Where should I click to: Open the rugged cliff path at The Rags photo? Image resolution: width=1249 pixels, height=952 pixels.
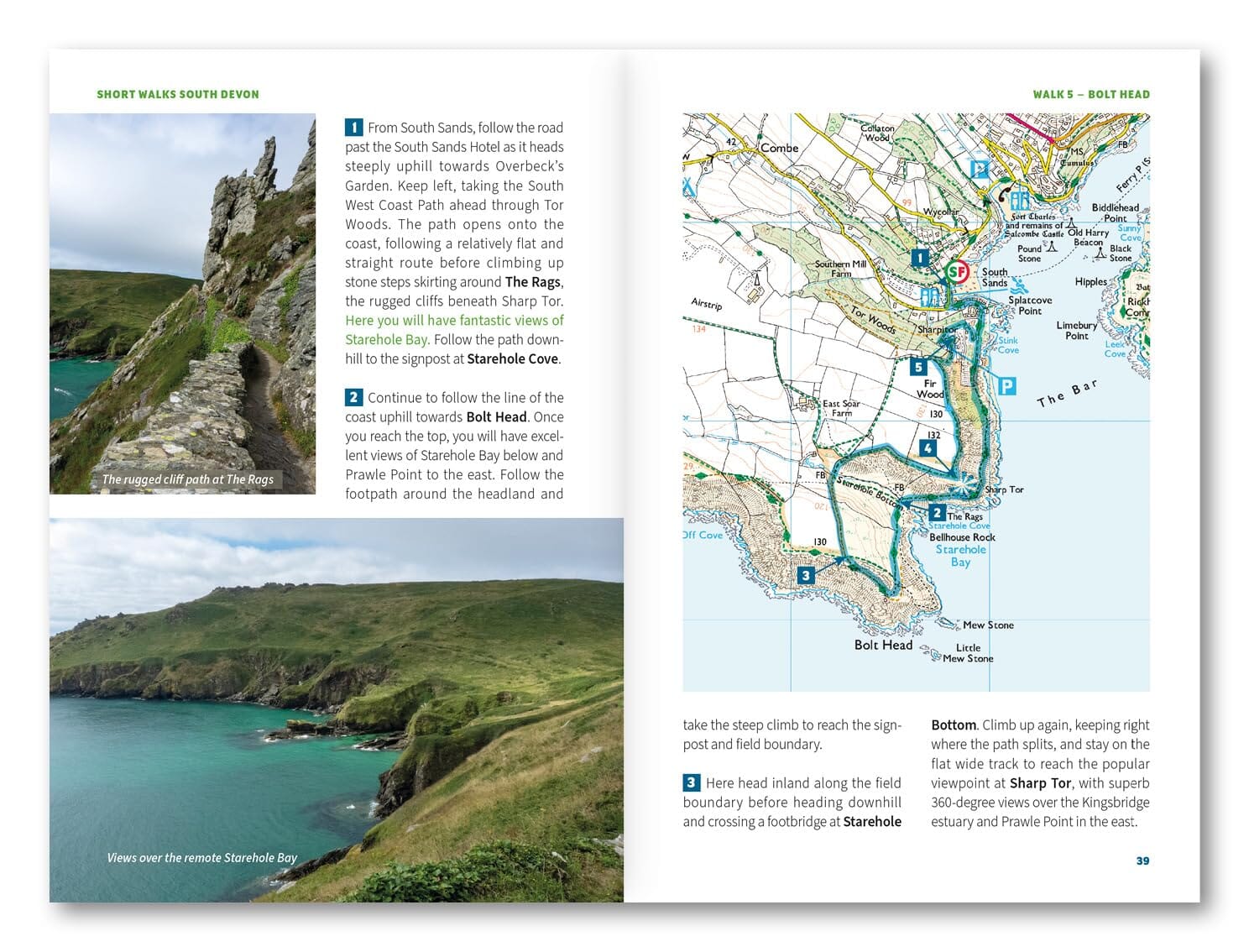click(182, 303)
